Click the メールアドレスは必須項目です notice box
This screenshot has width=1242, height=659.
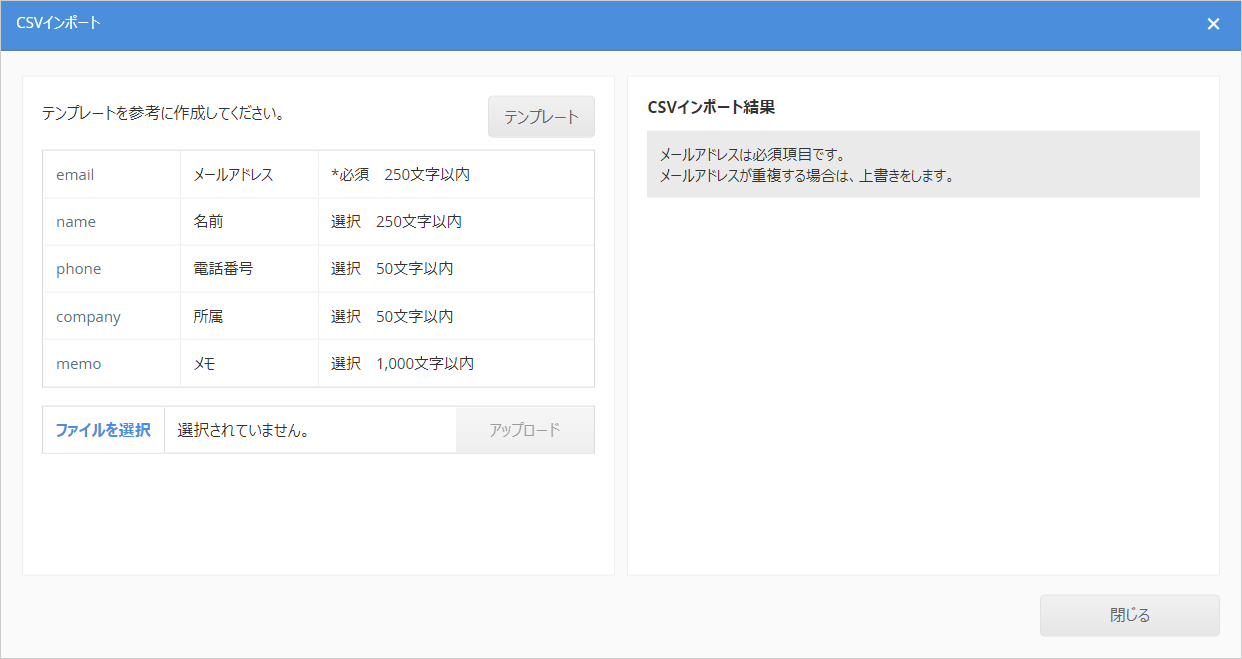point(922,165)
